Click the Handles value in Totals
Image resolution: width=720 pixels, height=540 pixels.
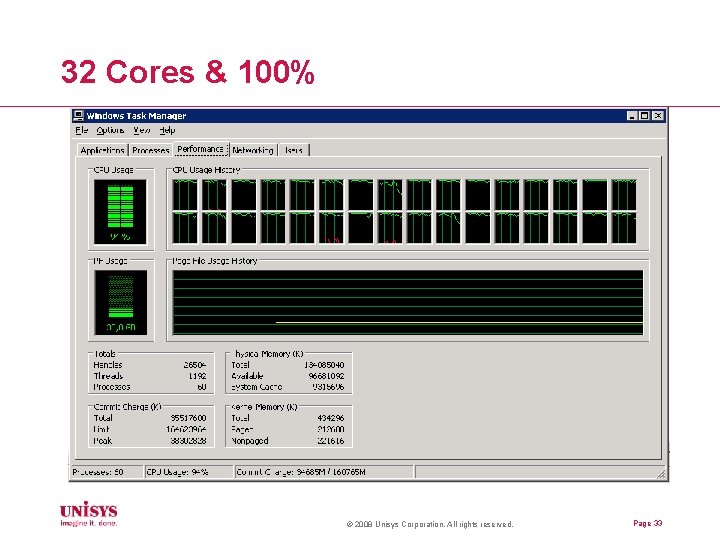(195, 365)
